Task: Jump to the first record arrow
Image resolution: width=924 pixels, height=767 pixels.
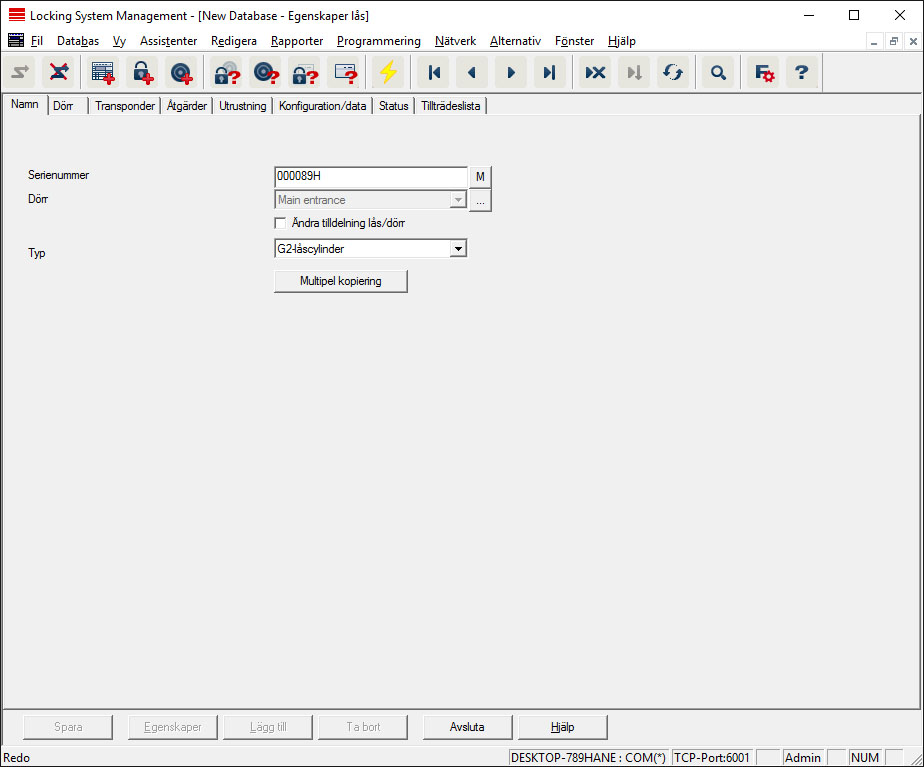Action: pyautogui.click(x=434, y=73)
